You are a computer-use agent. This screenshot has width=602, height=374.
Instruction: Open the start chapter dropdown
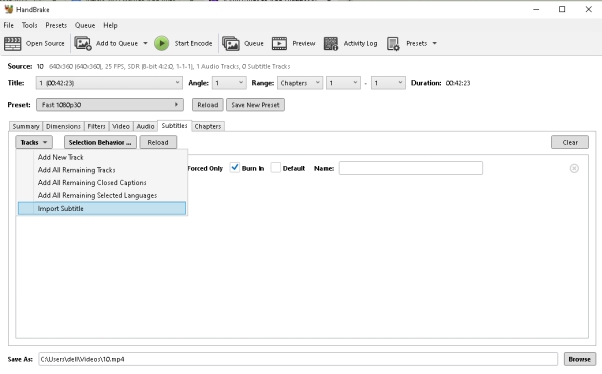(x=343, y=83)
